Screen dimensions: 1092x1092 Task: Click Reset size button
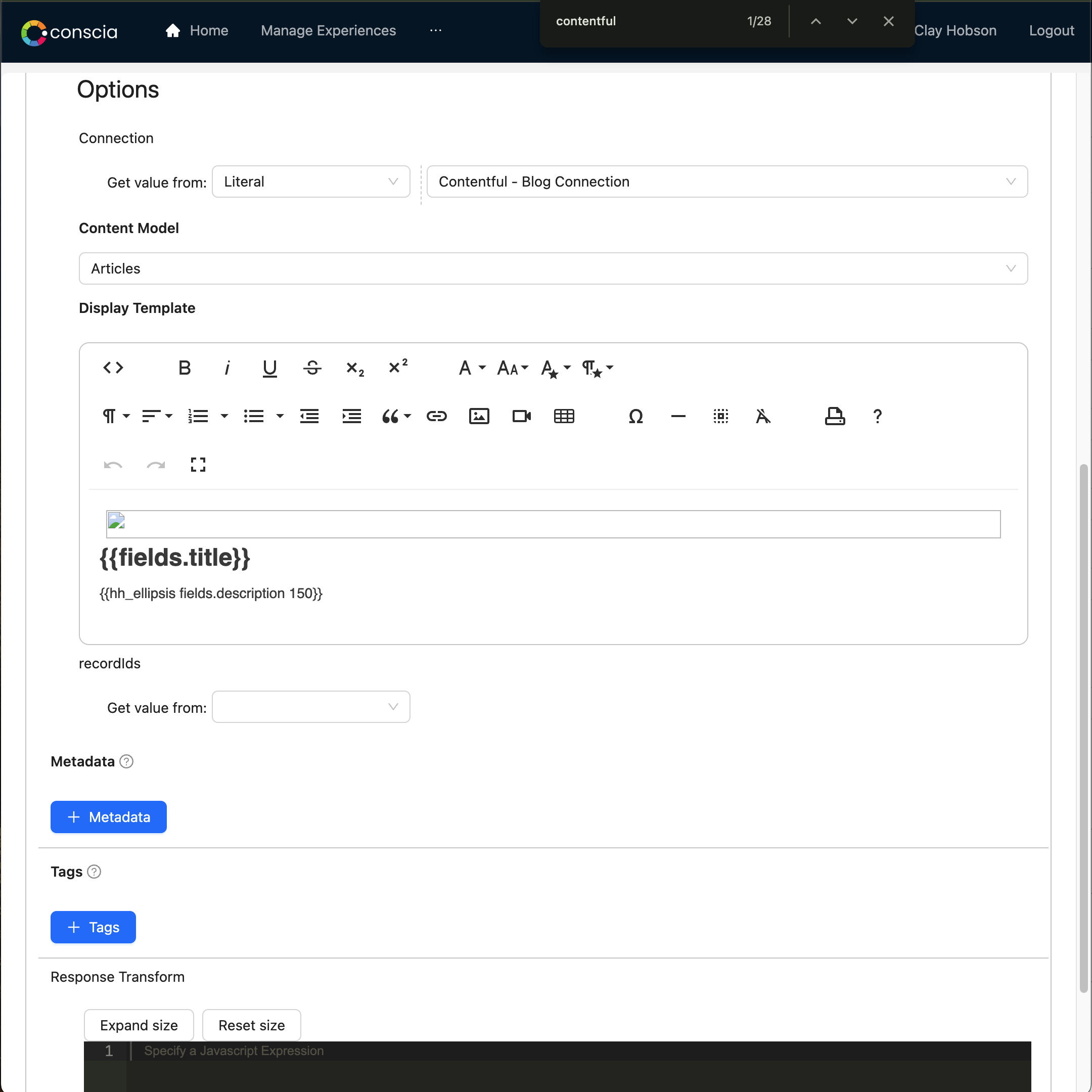pyautogui.click(x=252, y=1025)
